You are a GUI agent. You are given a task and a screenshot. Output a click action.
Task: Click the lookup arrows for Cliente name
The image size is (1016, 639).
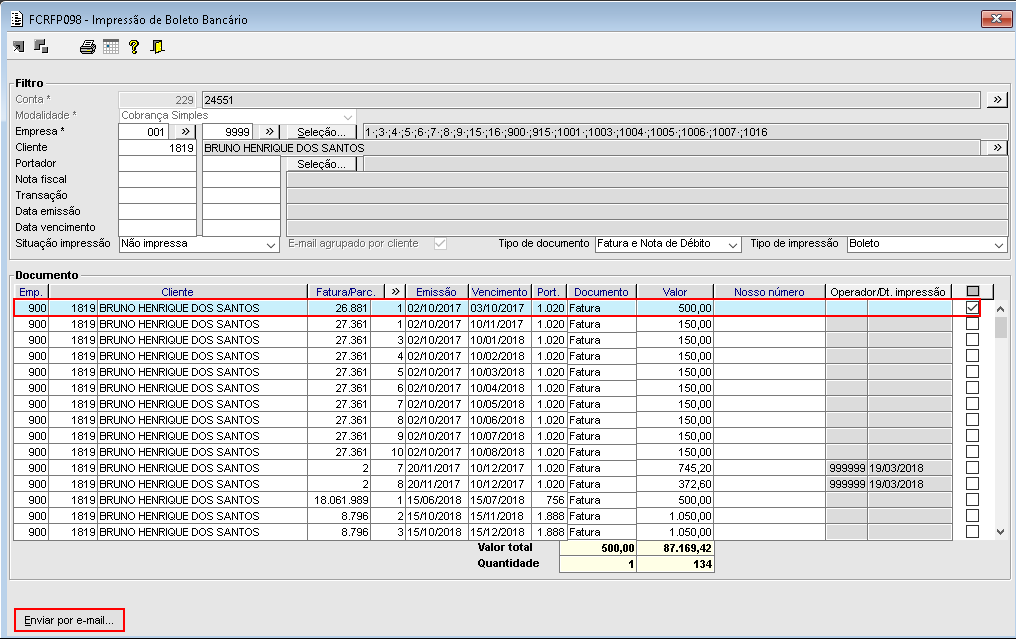997,148
